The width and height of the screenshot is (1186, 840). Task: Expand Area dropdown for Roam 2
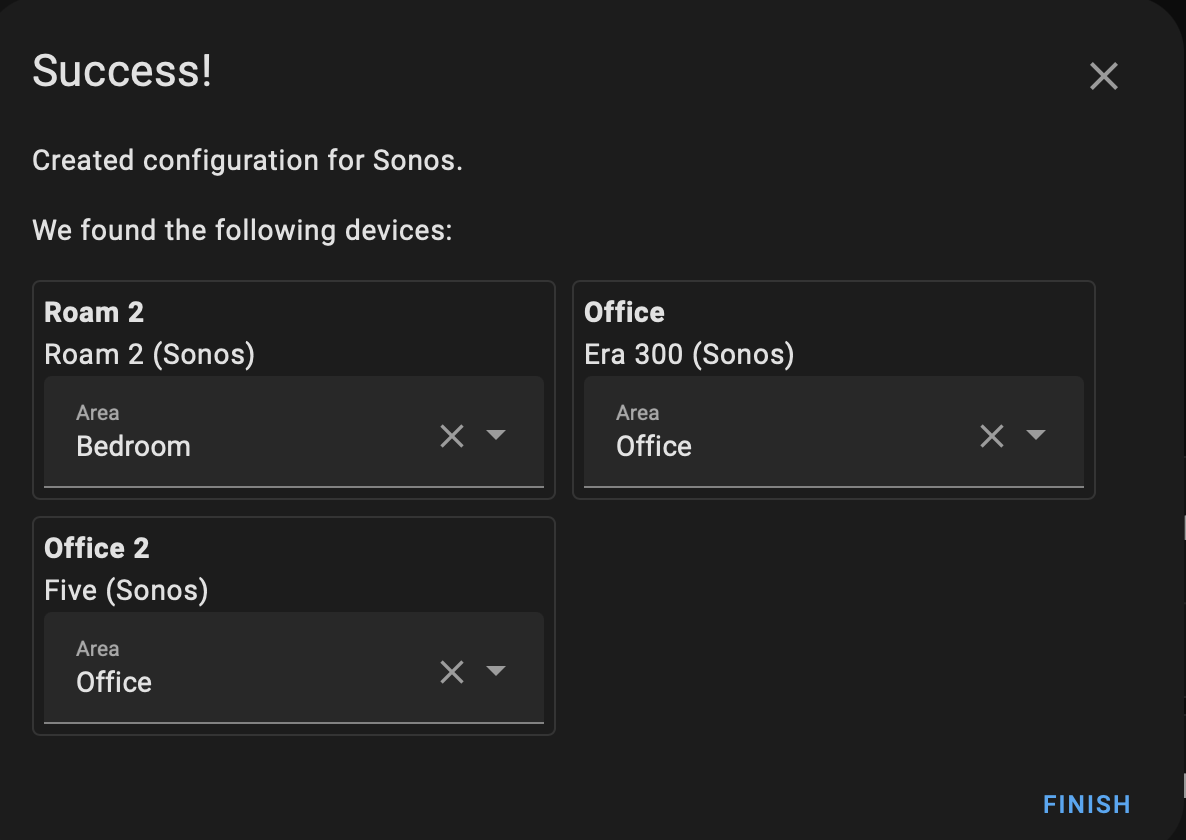pyautogui.click(x=495, y=435)
